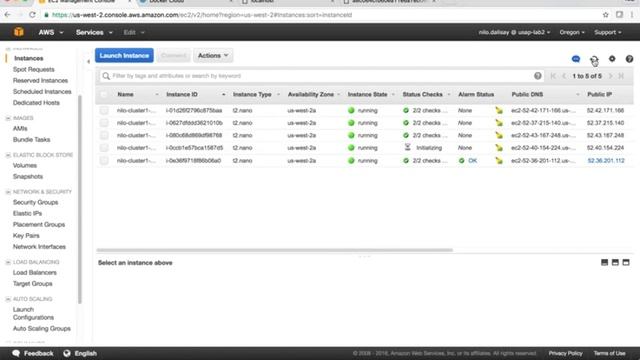Viewport: 640px width, 360px height.
Task: Go to previous page of results
Action: 564,76
